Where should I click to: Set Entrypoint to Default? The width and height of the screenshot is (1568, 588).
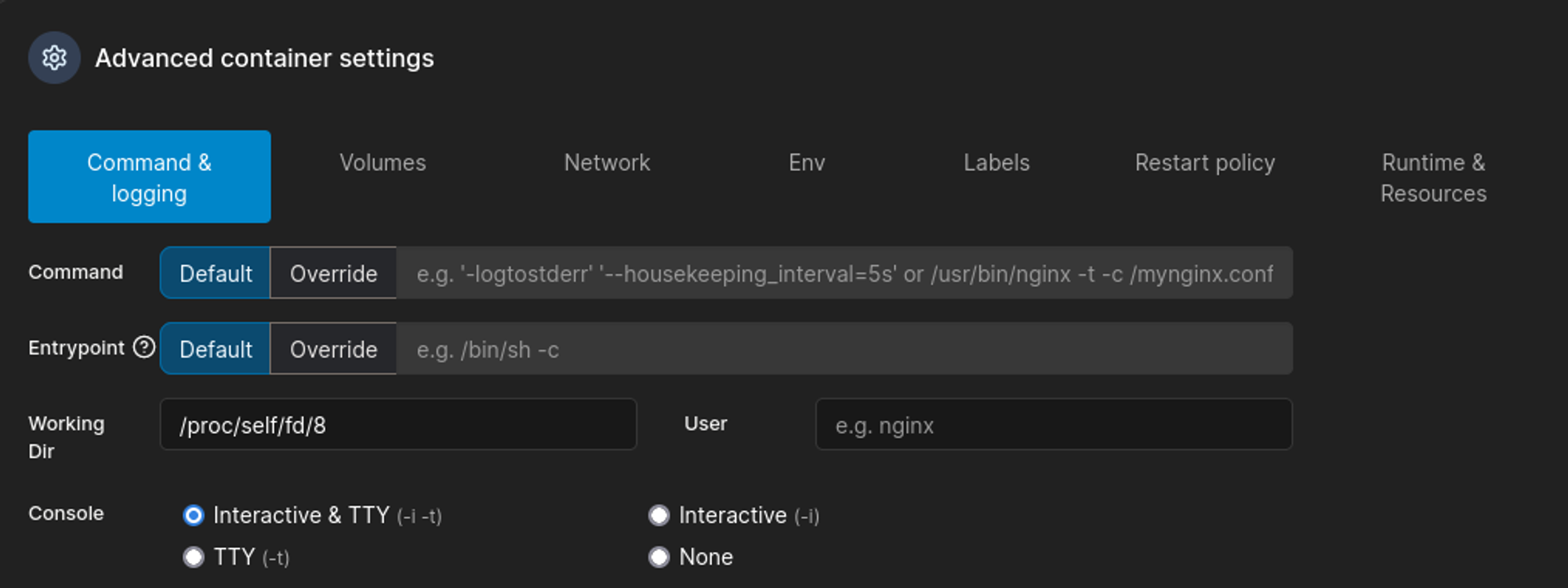click(216, 349)
